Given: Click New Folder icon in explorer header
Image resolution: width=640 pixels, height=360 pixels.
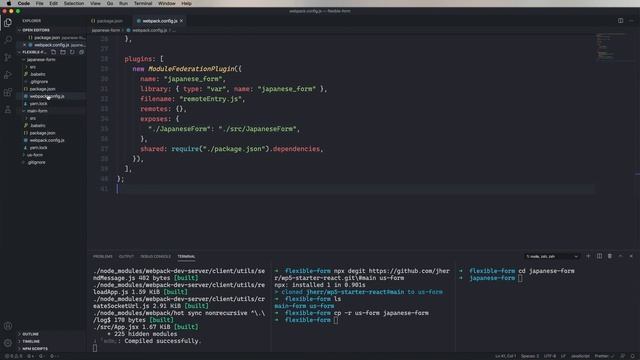Looking at the screenshot, I should [x=63, y=52].
